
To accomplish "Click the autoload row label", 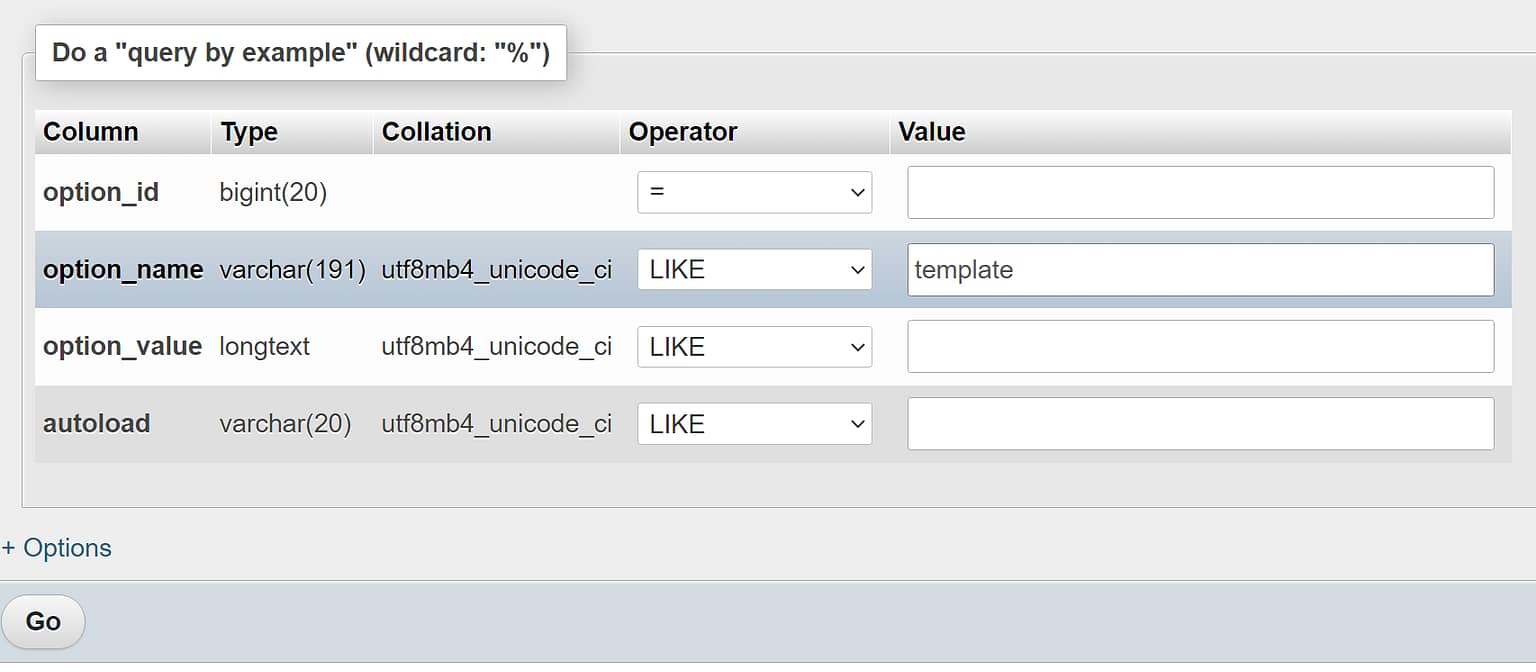I will [97, 424].
